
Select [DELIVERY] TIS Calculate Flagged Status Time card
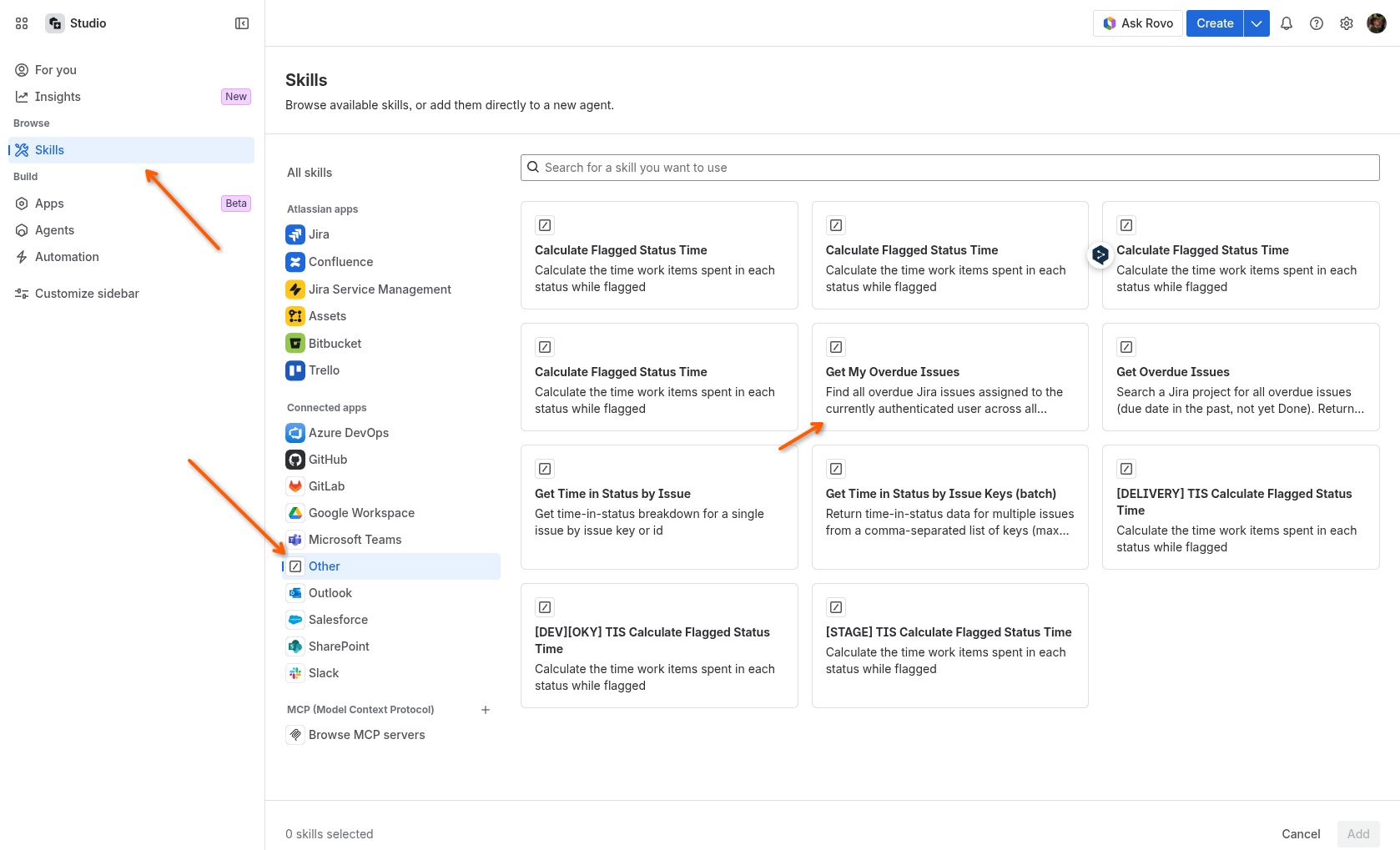point(1241,507)
